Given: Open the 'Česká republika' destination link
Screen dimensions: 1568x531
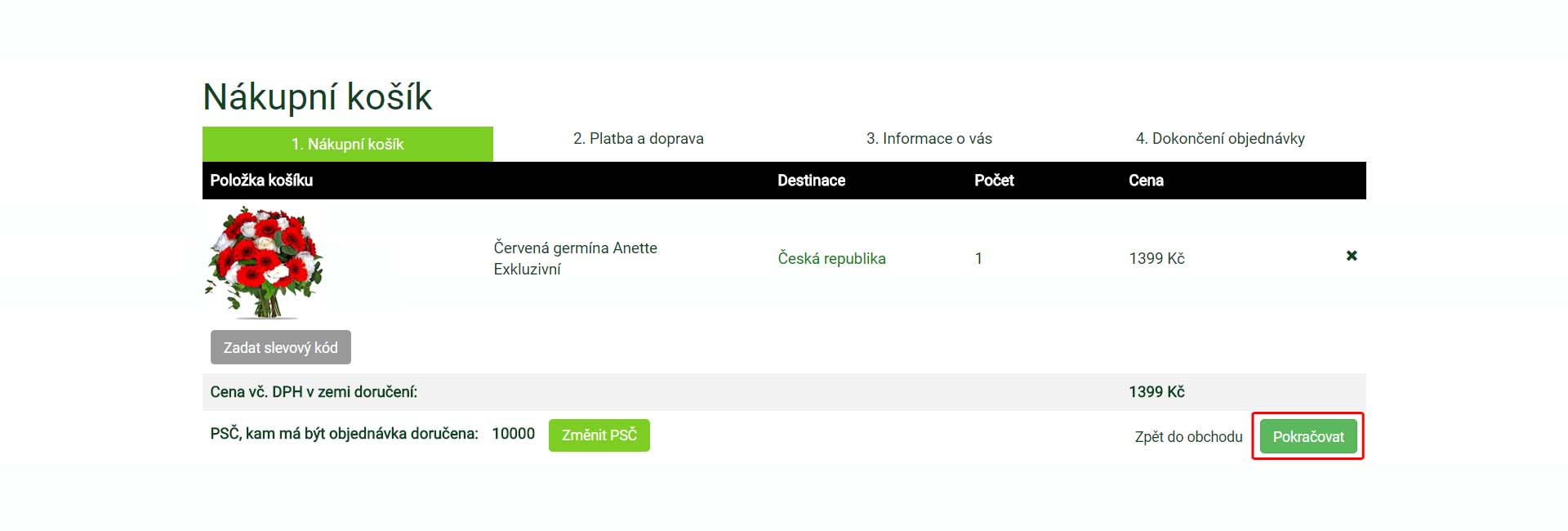Looking at the screenshot, I should point(831,259).
